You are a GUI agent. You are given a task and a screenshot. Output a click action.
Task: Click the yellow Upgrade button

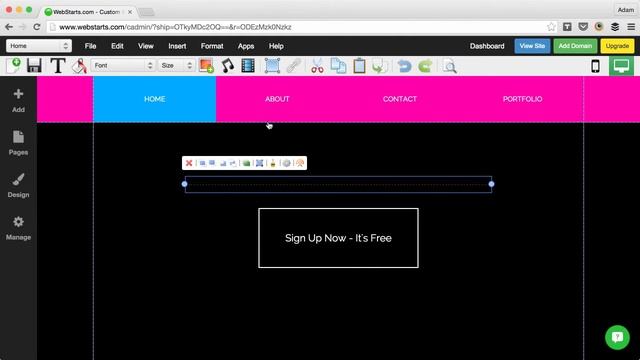point(617,46)
